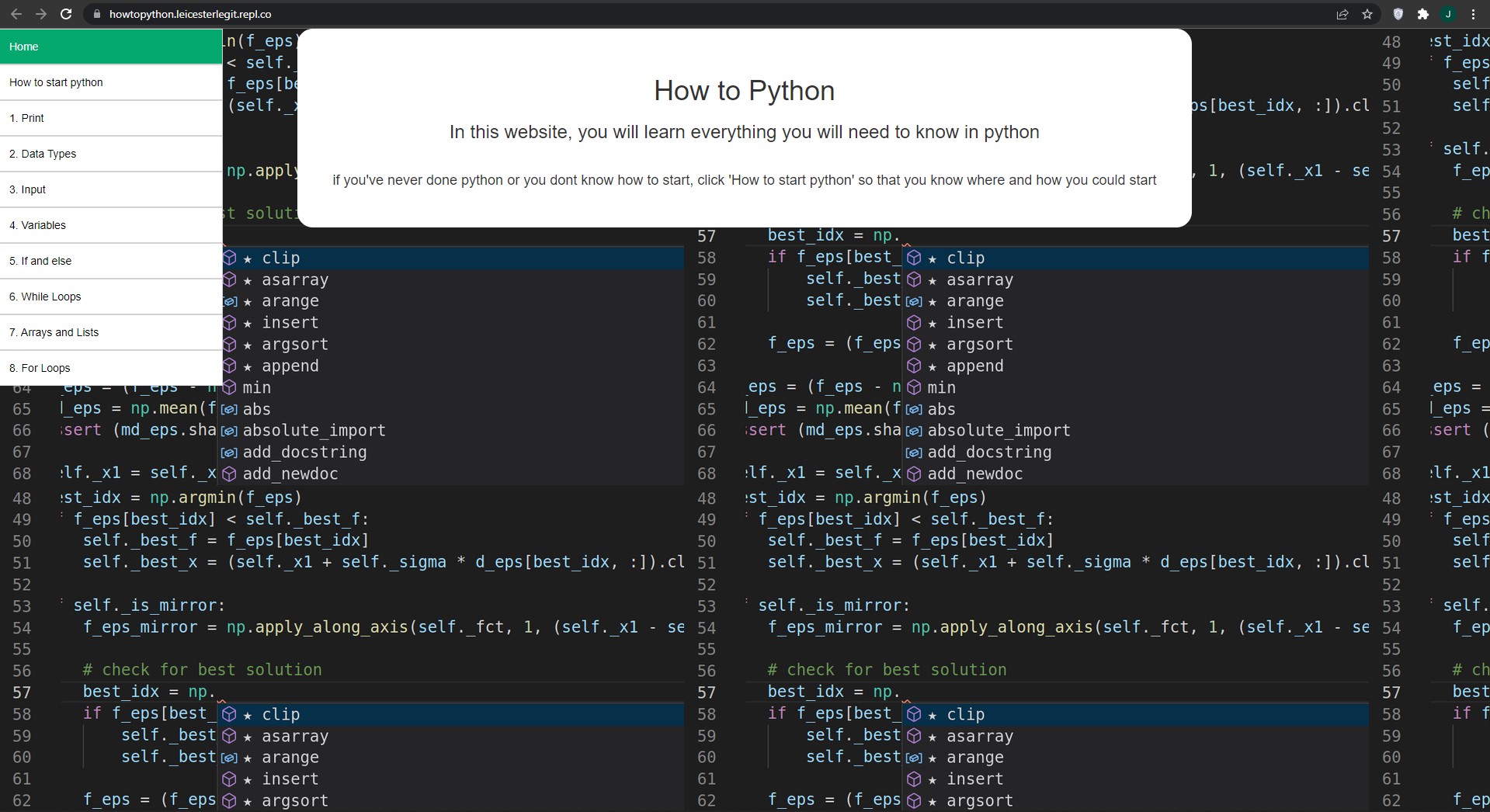
Task: Select '3. Input' in the sidebar
Action: [x=28, y=189]
